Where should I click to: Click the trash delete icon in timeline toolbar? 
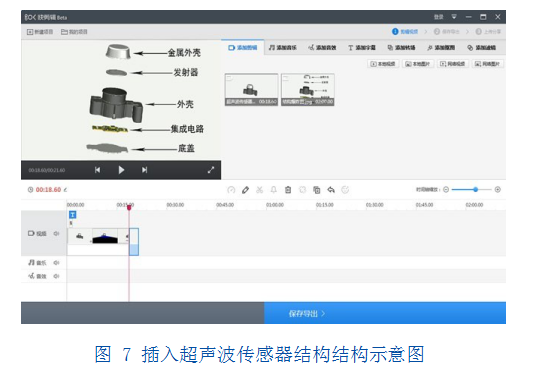click(288, 190)
